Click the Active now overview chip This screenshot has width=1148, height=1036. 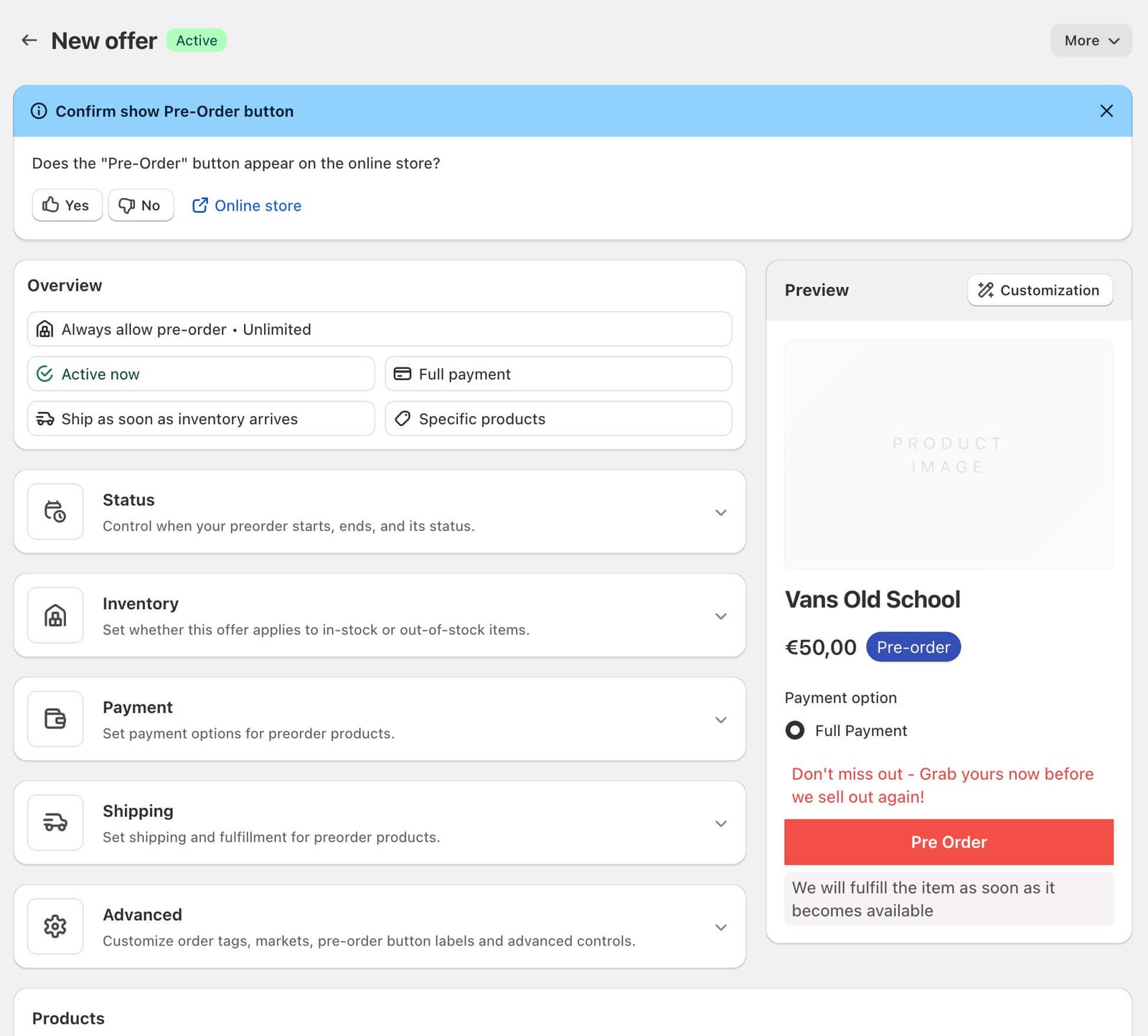[x=201, y=374]
